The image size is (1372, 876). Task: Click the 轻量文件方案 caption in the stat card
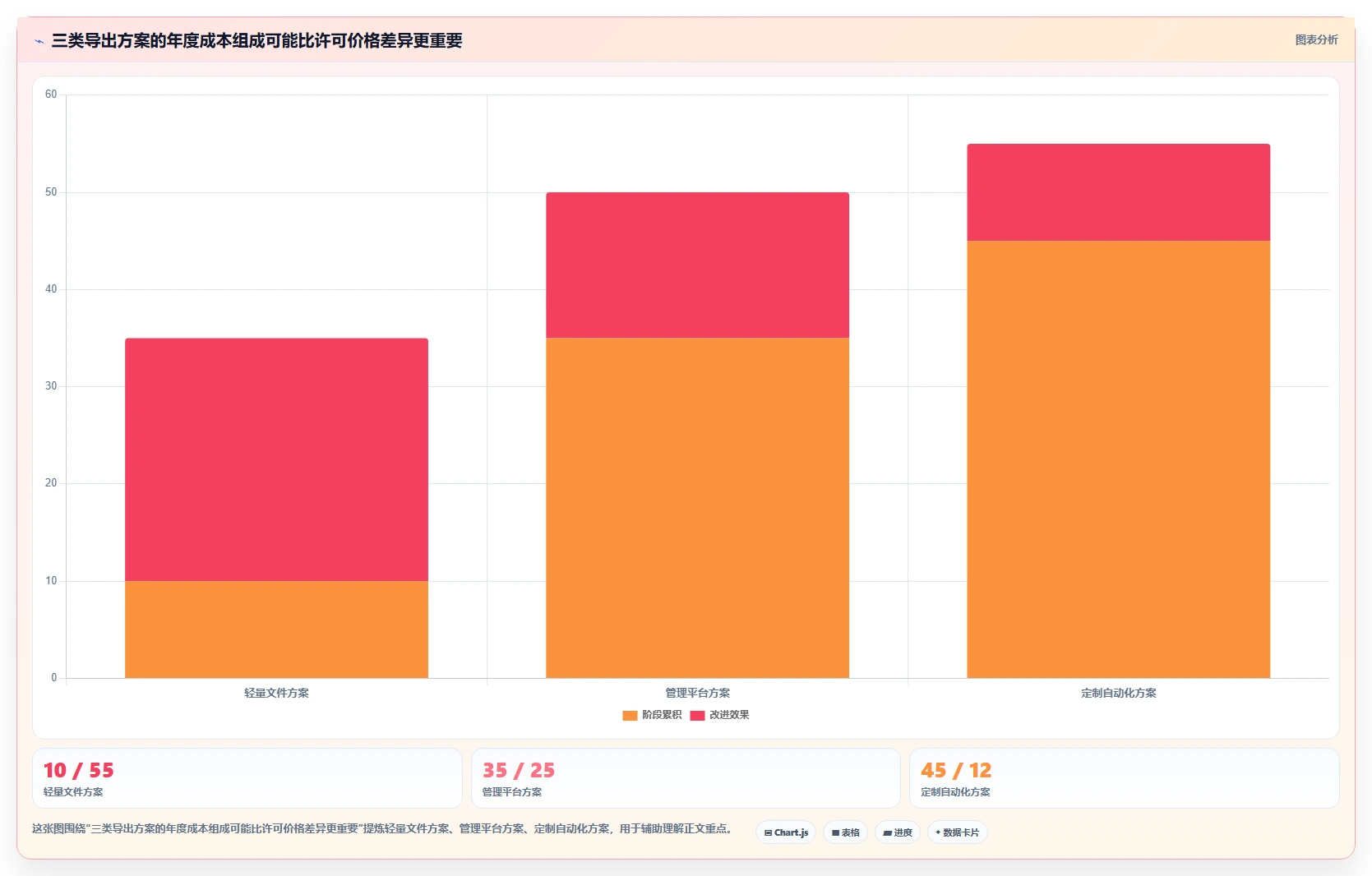coord(73,792)
